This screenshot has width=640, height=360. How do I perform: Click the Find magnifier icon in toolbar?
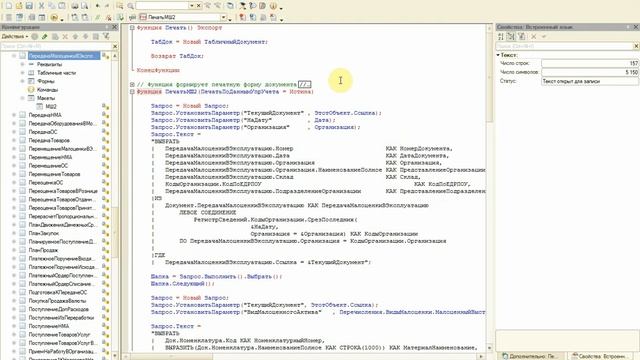coord(130,6)
